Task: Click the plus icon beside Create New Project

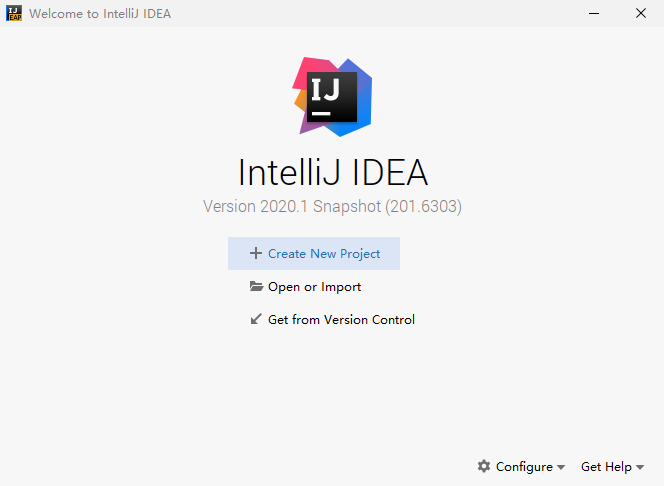Action: click(256, 254)
